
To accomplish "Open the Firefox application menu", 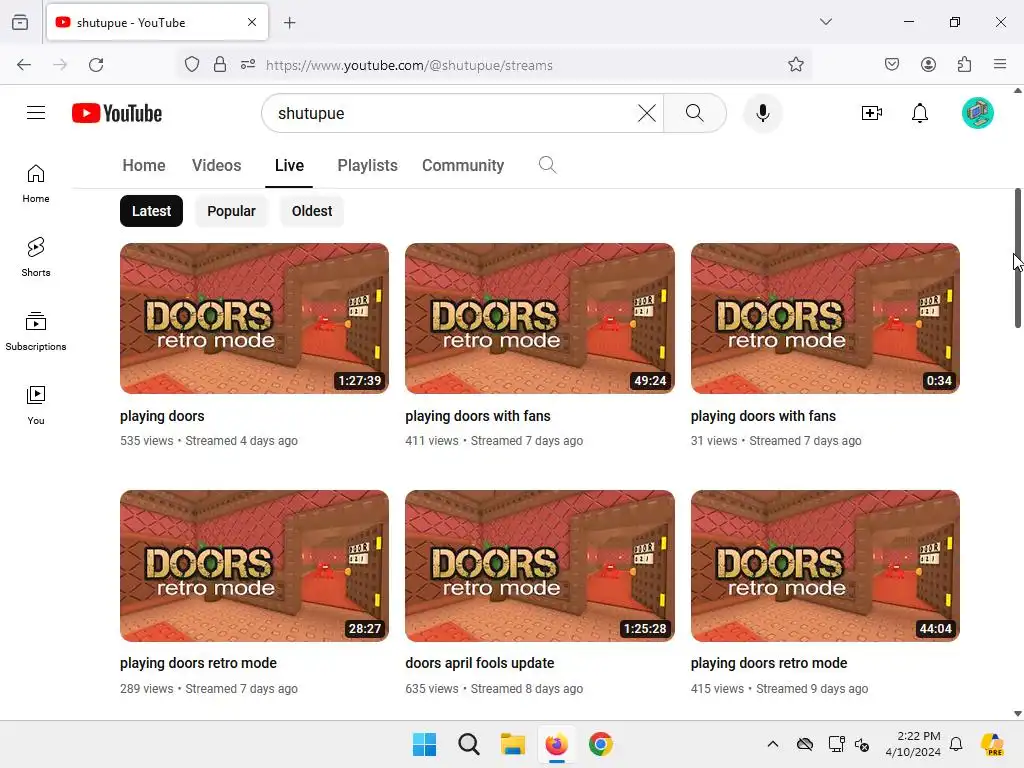I will coord(1000,65).
